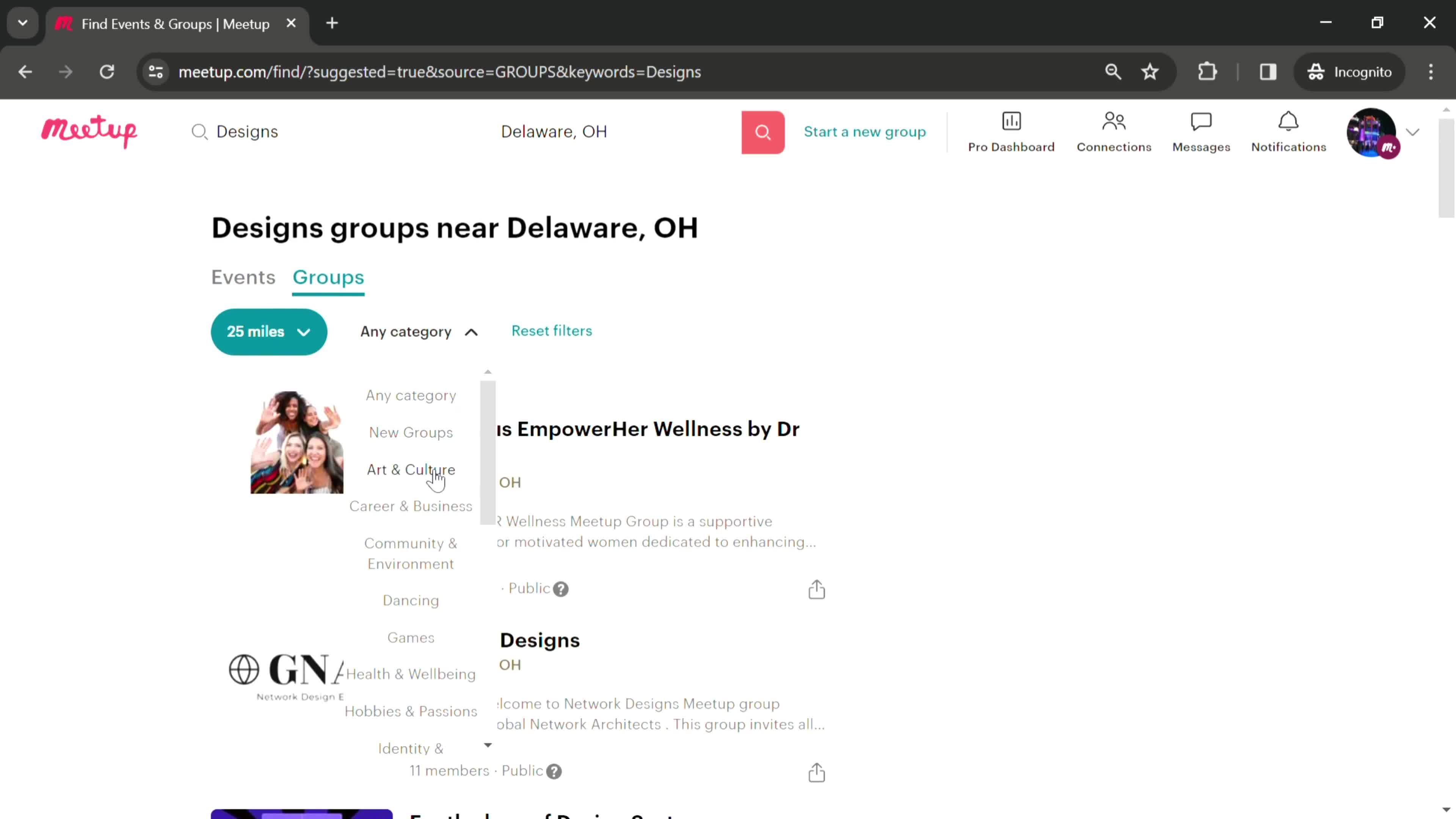Click the Delaware, OH location field
The height and width of the screenshot is (819, 1456).
pos(616,132)
